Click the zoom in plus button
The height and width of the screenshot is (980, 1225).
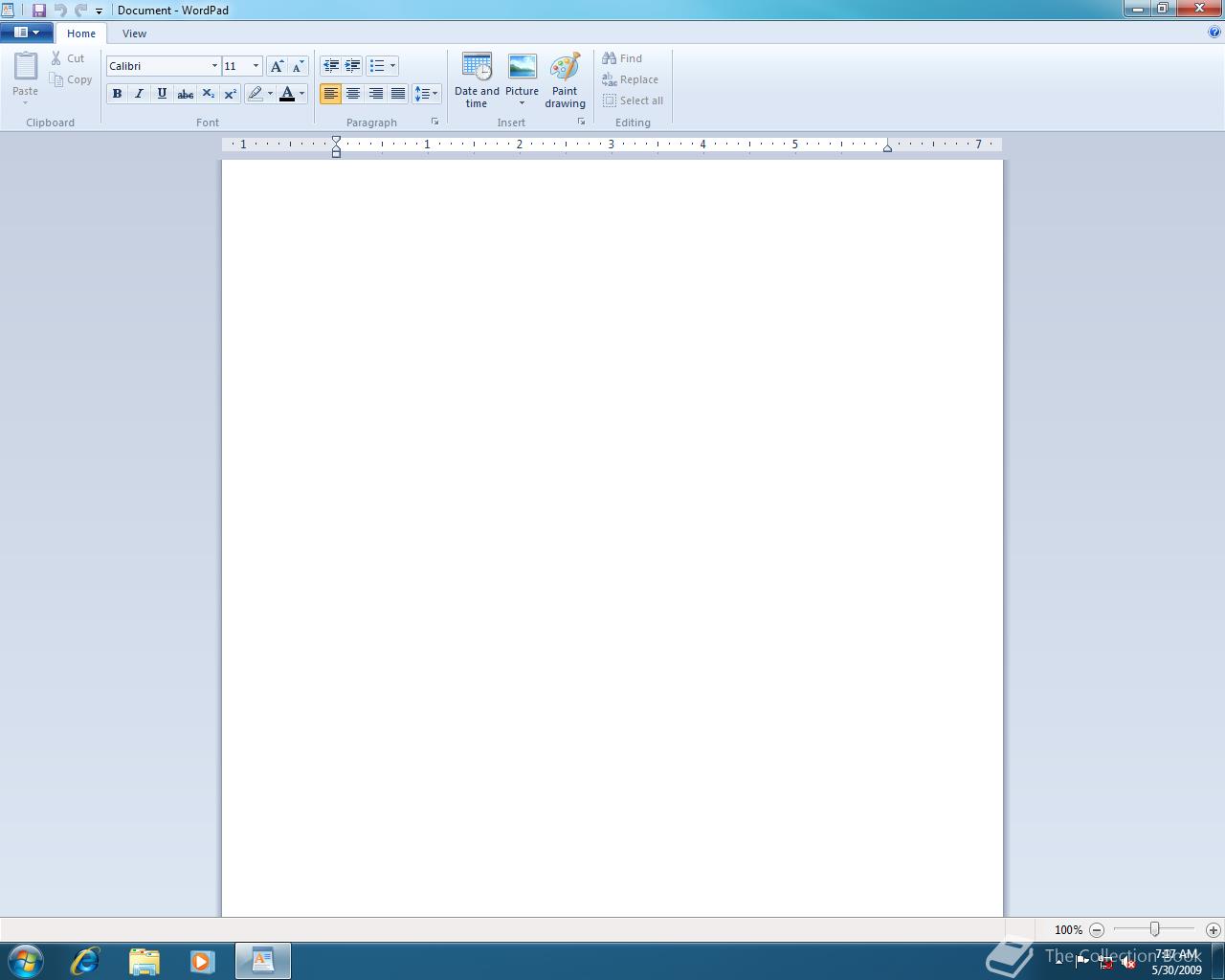1214,929
